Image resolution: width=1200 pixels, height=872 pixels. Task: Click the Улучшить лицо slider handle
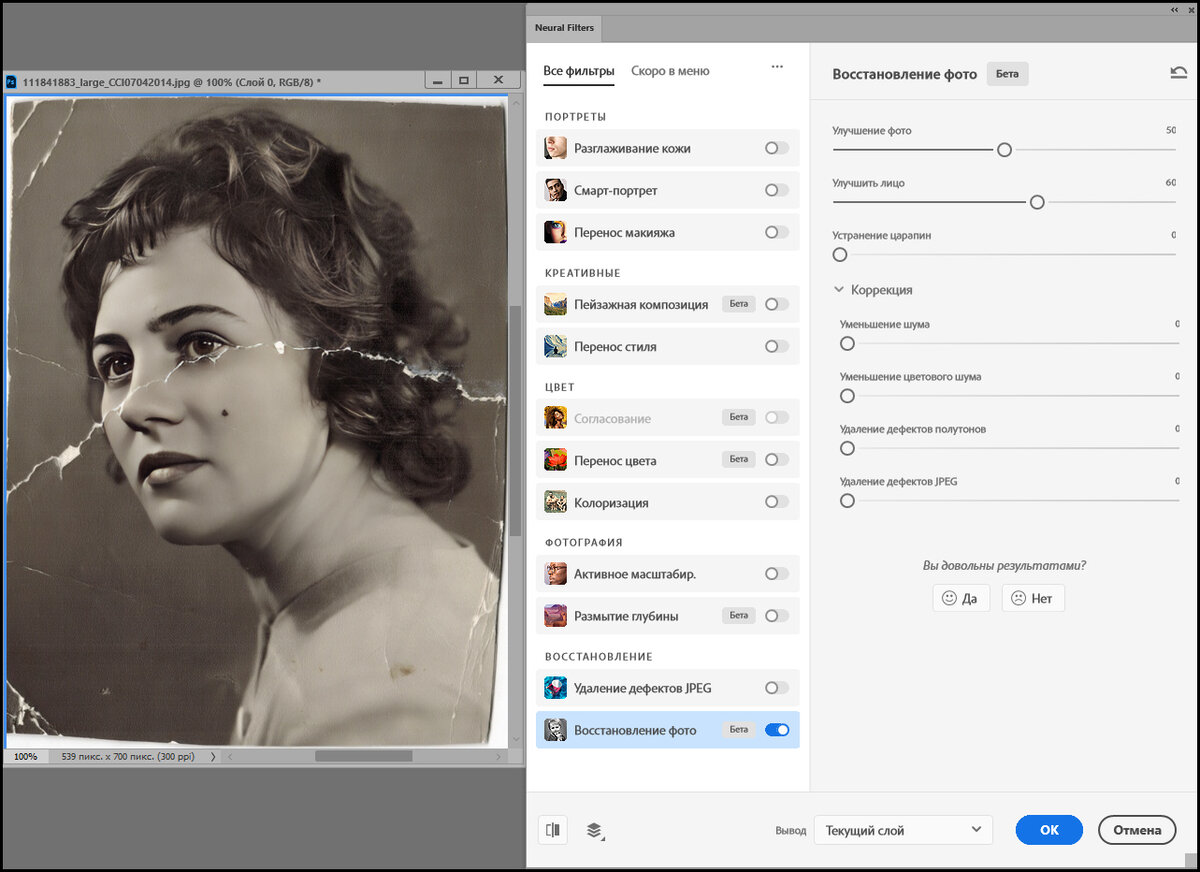coord(1037,201)
